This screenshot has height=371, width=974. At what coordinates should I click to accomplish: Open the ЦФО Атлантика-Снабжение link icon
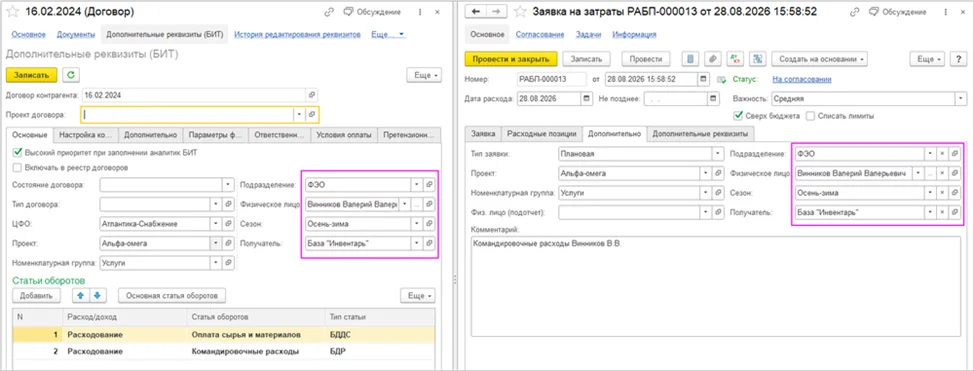click(229, 224)
